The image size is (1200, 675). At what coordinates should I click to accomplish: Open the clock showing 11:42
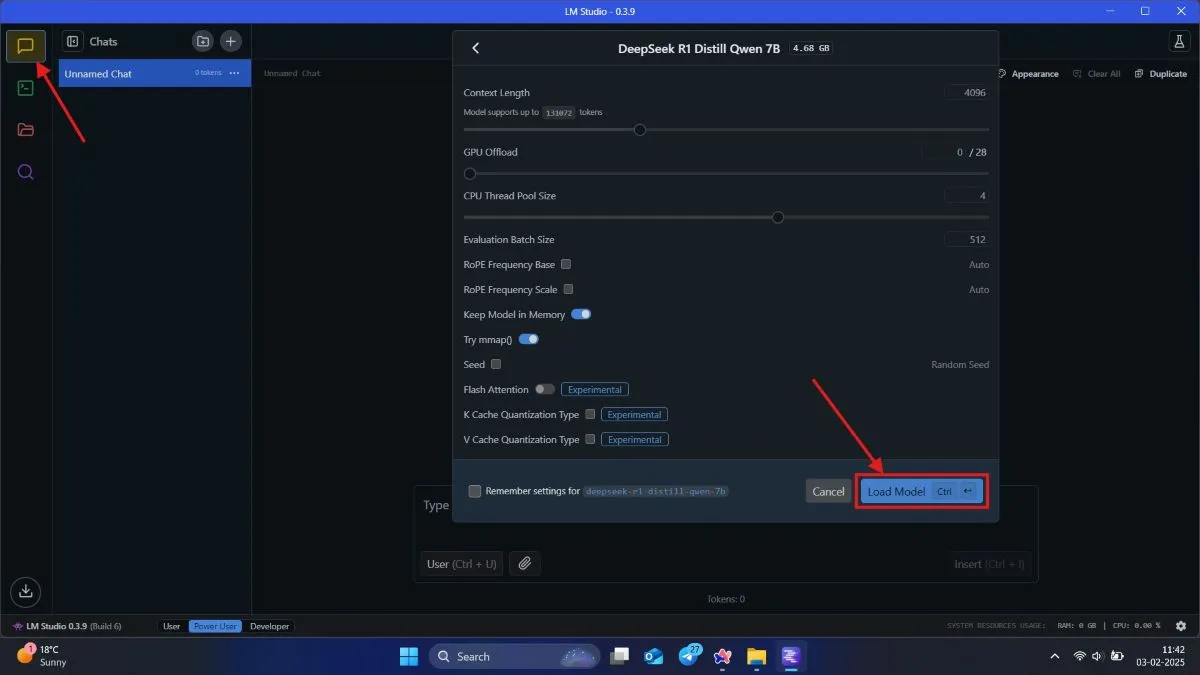(1159, 656)
